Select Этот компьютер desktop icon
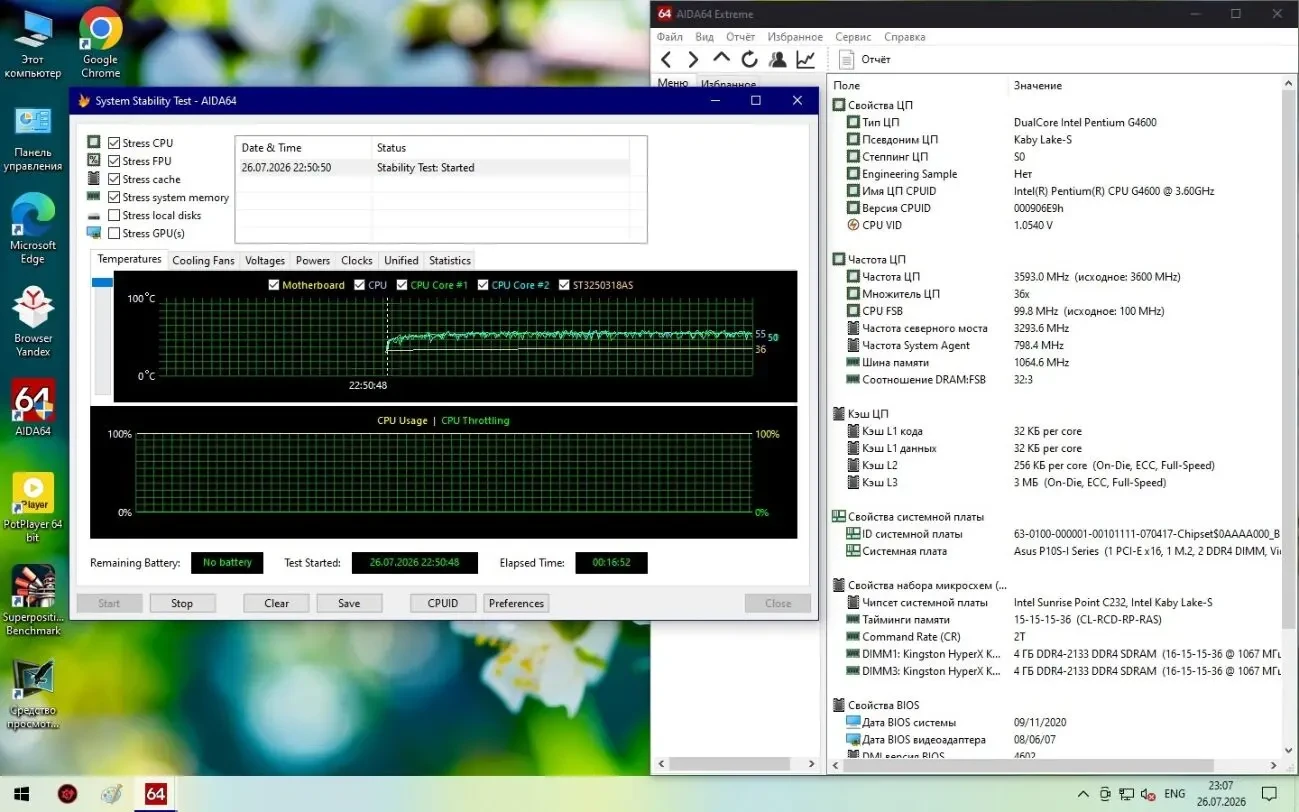The image size is (1299, 812). tap(32, 43)
